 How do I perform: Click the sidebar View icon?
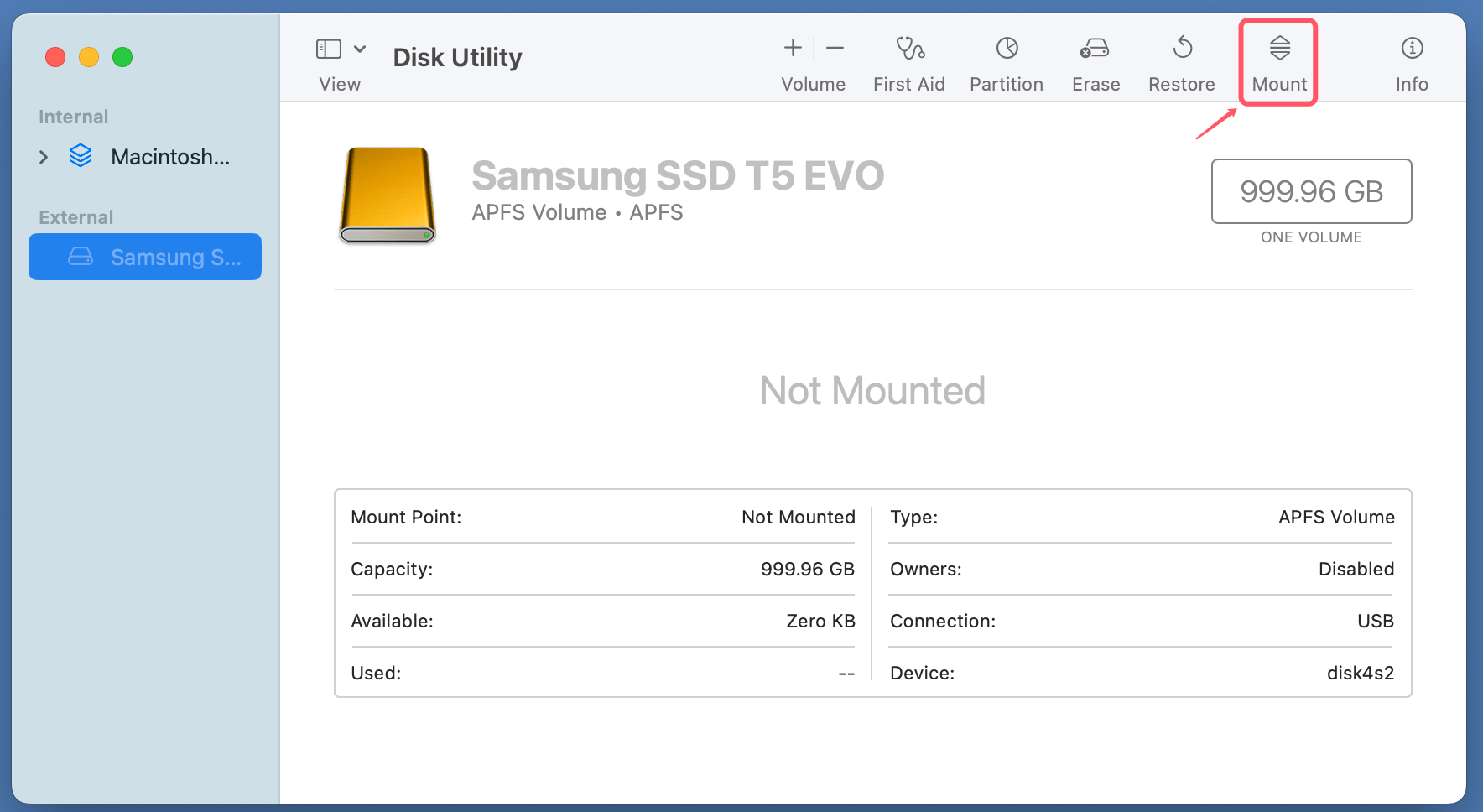coord(329,48)
